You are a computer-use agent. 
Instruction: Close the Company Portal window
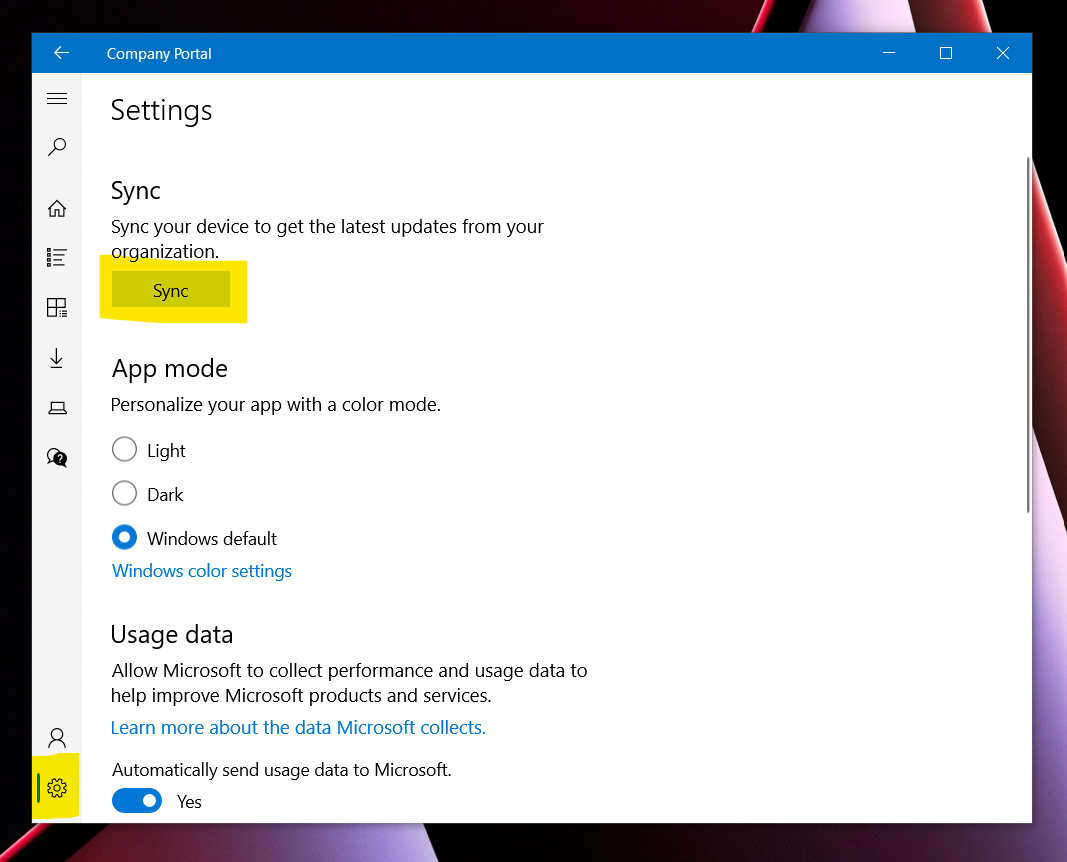click(1002, 53)
